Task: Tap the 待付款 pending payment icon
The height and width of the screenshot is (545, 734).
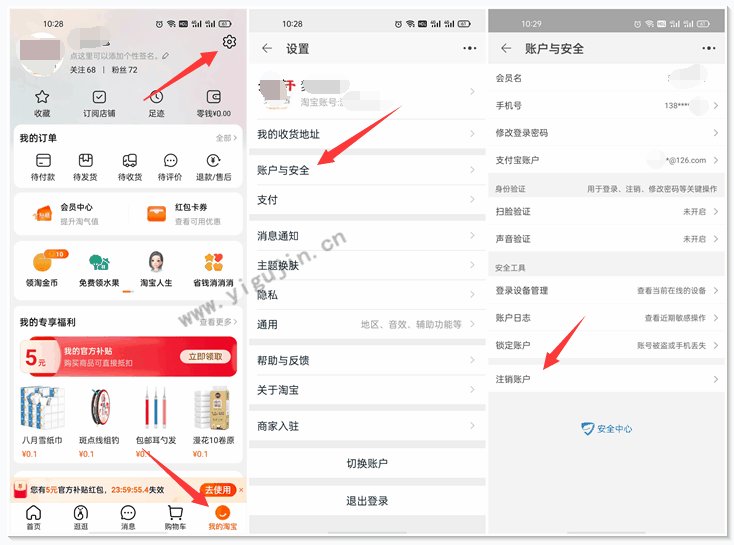Action: tap(43, 161)
